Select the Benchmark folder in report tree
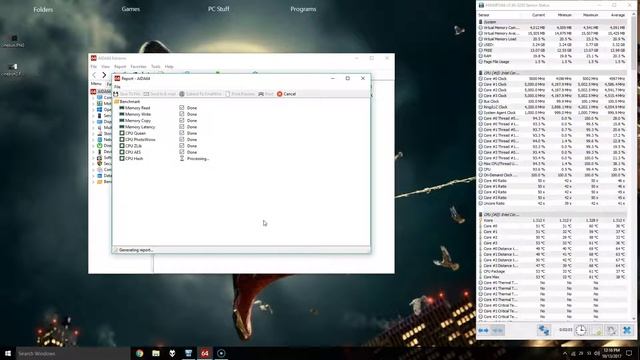Viewport: 640px width, 360px height. click(127, 102)
